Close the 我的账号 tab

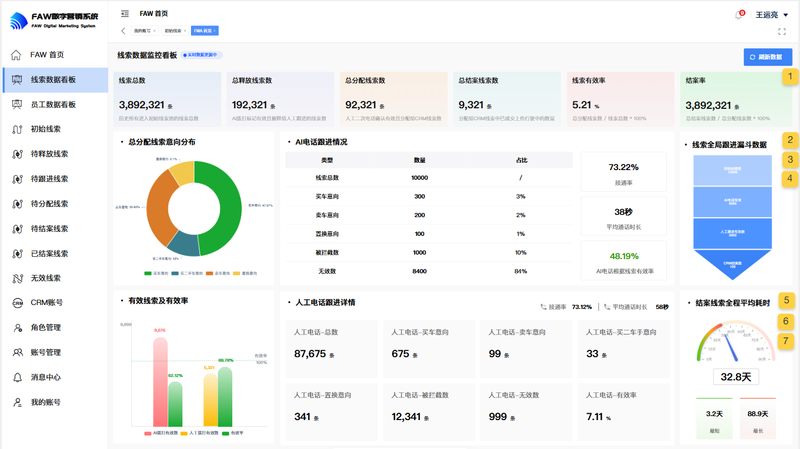(x=155, y=31)
